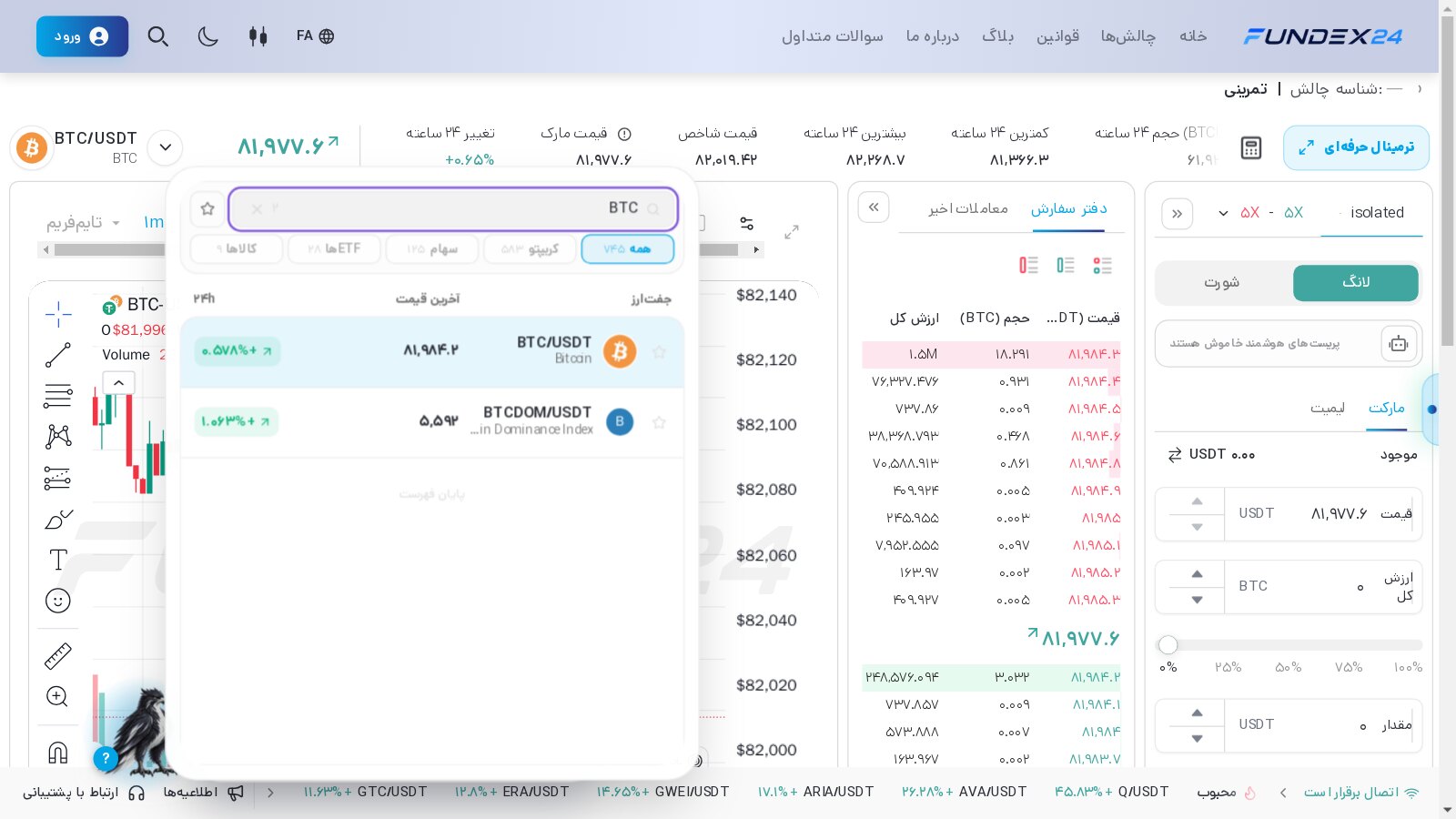
Task: Expand chart to fullscreen arrows icon
Action: 792,232
